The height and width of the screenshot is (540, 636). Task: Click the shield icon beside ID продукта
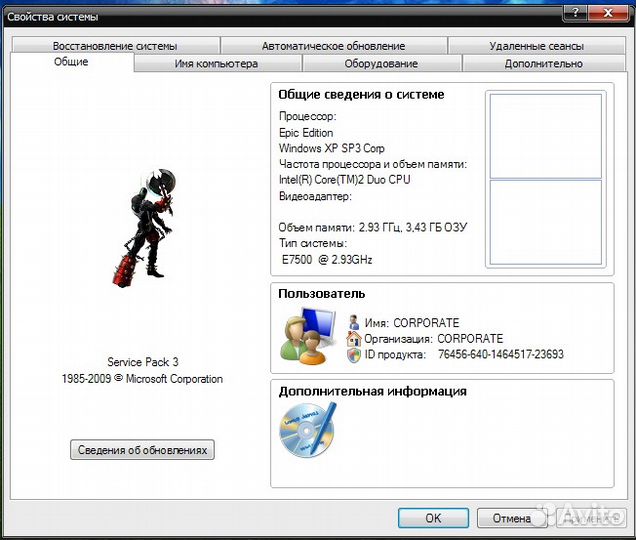point(354,355)
